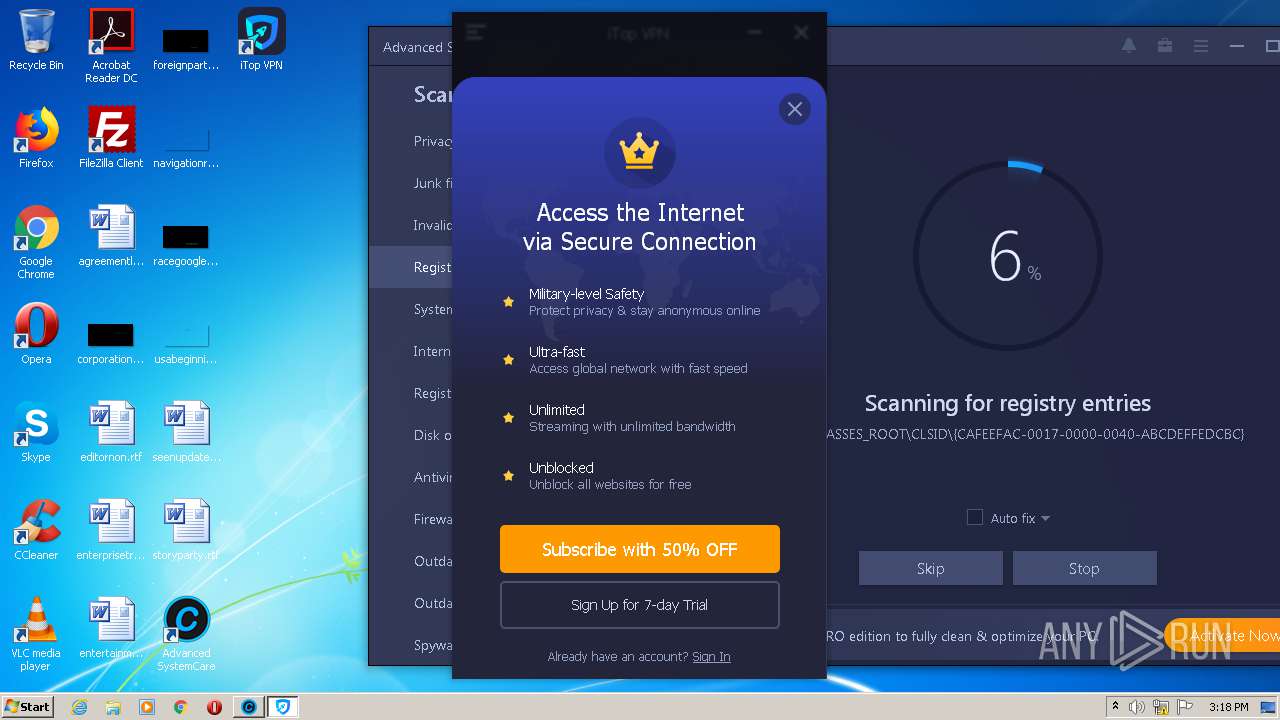This screenshot has width=1280, height=720.
Task: Click the Opera taskbar icon
Action: pyautogui.click(x=215, y=707)
